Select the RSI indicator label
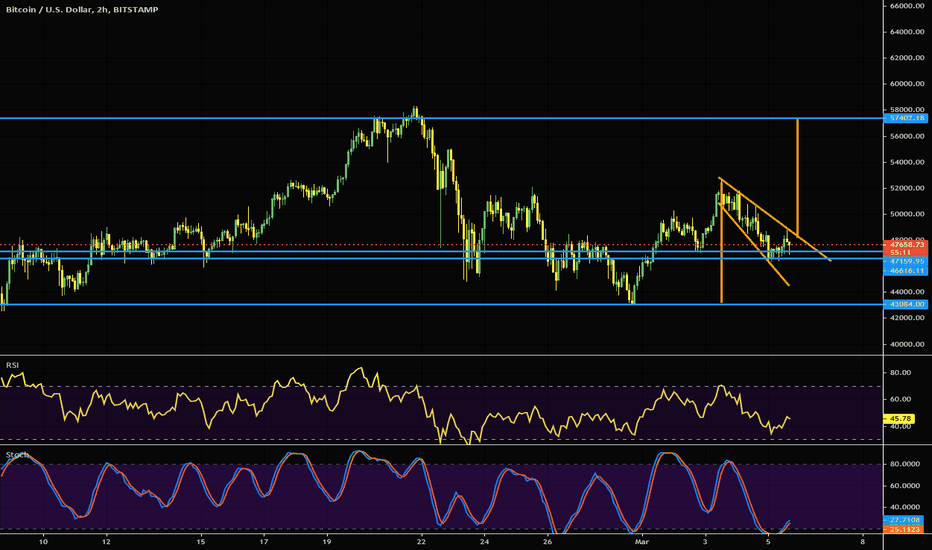Viewport: 932px width, 550px height. (12, 365)
